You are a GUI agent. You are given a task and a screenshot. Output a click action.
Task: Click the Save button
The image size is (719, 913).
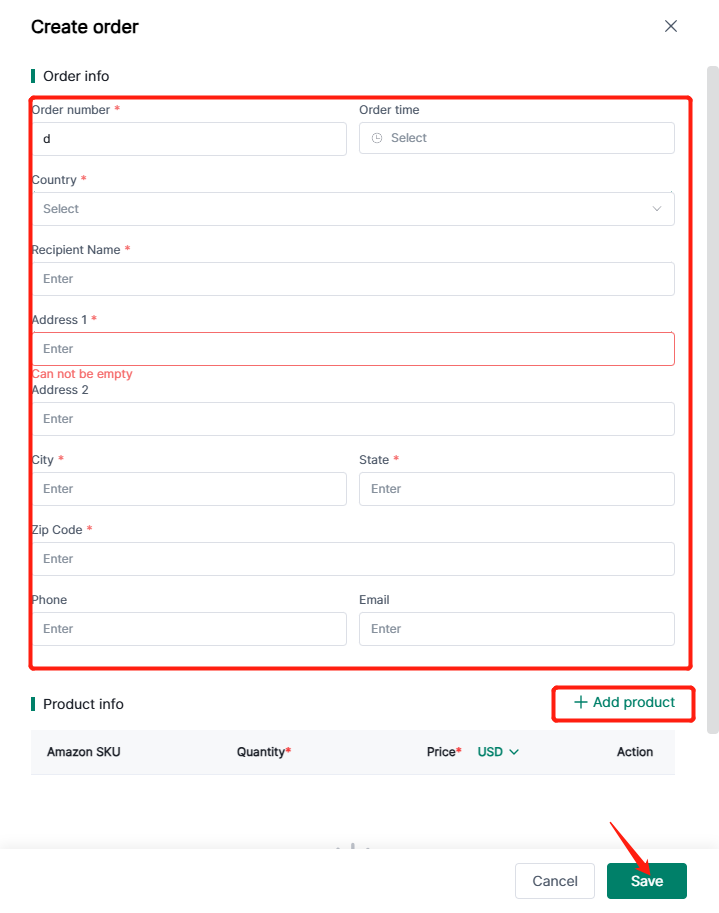point(646,881)
